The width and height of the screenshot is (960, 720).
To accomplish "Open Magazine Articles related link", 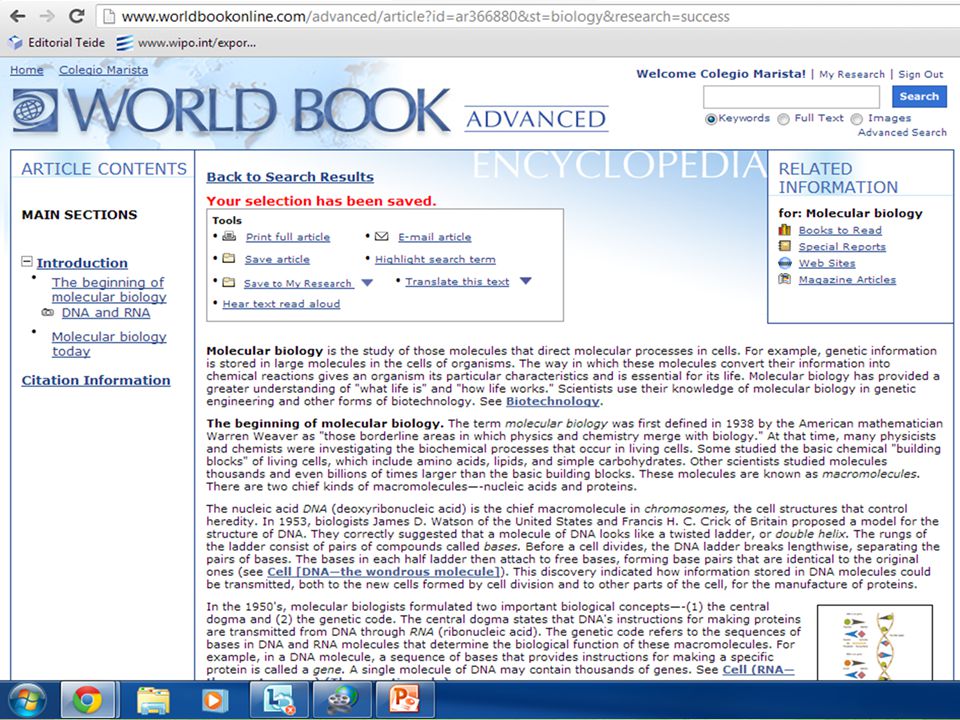I will pos(847,280).
